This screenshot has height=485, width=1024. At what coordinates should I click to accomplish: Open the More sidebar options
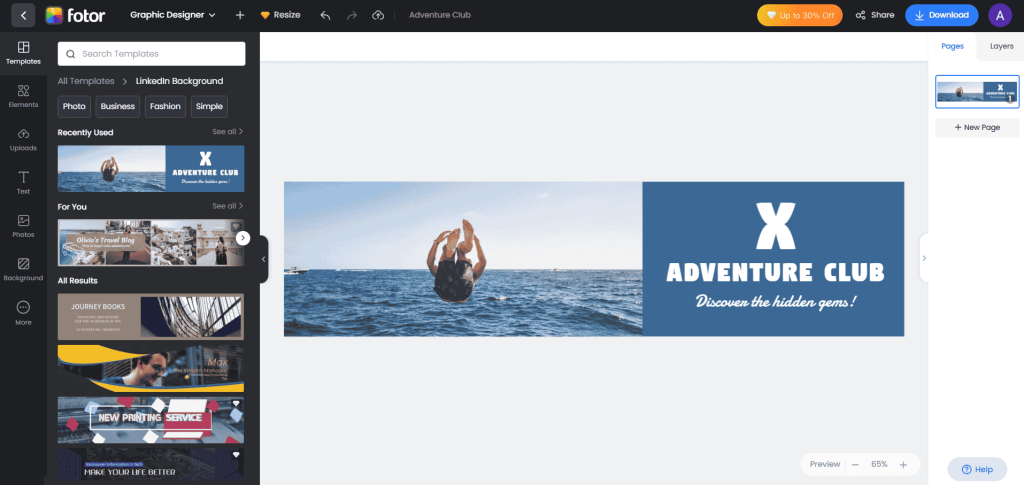[24, 313]
